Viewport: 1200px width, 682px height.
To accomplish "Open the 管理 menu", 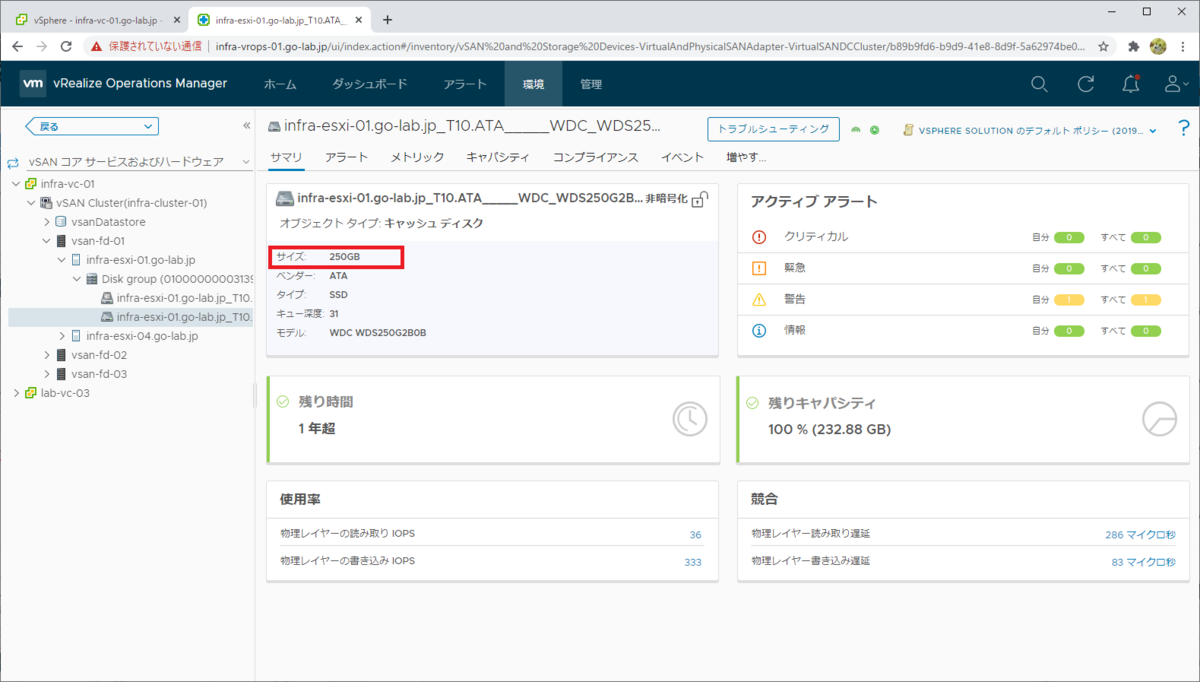I will coord(591,85).
